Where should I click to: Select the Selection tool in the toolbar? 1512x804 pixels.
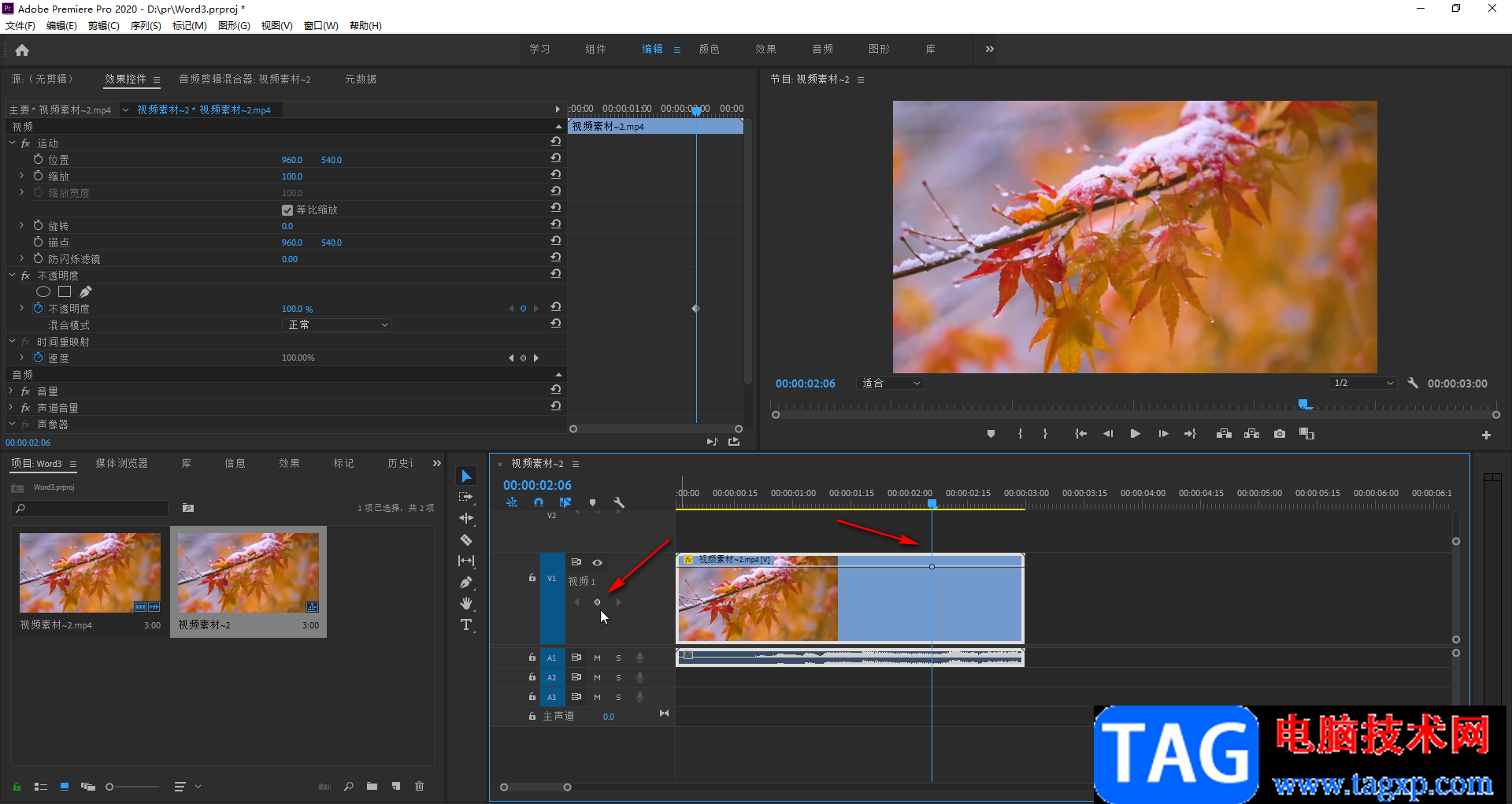click(466, 476)
